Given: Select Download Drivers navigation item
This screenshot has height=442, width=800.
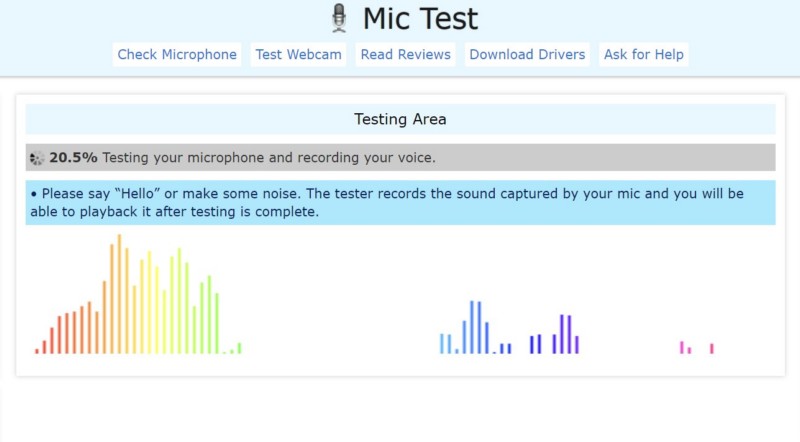Looking at the screenshot, I should tap(527, 54).
